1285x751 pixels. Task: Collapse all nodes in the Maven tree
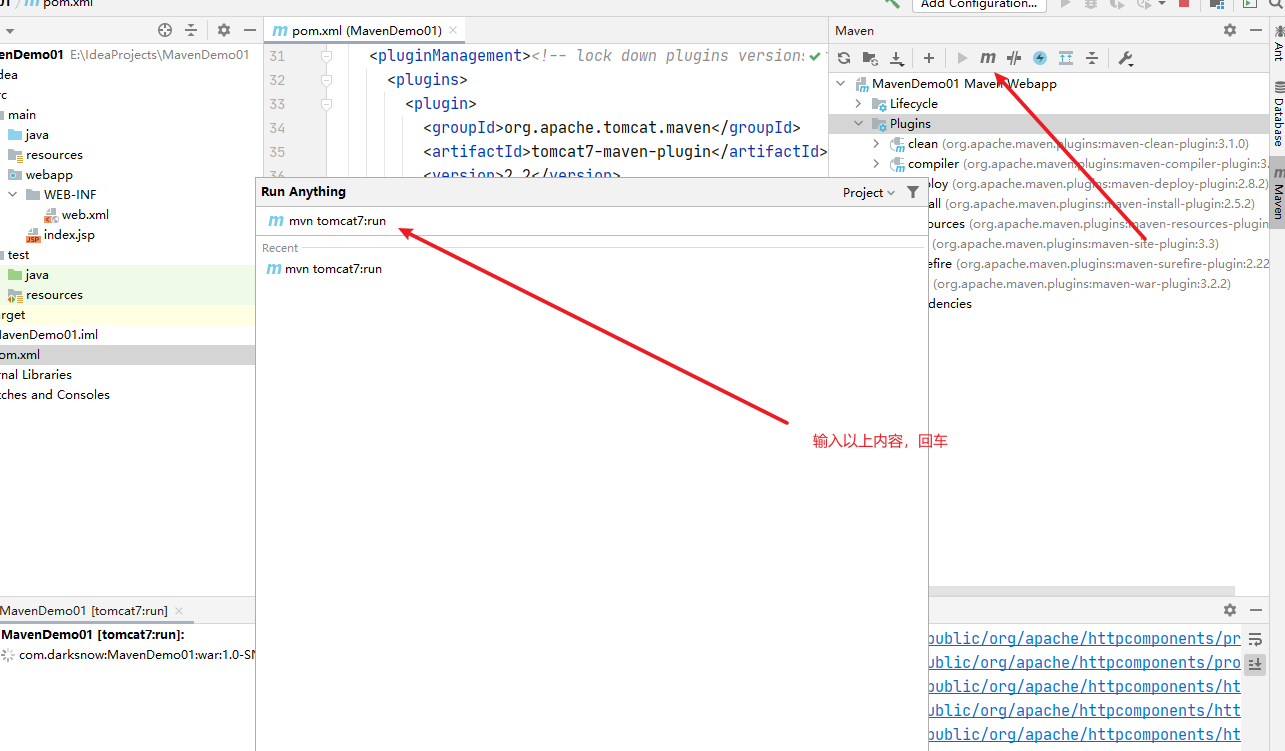[x=1092, y=58]
